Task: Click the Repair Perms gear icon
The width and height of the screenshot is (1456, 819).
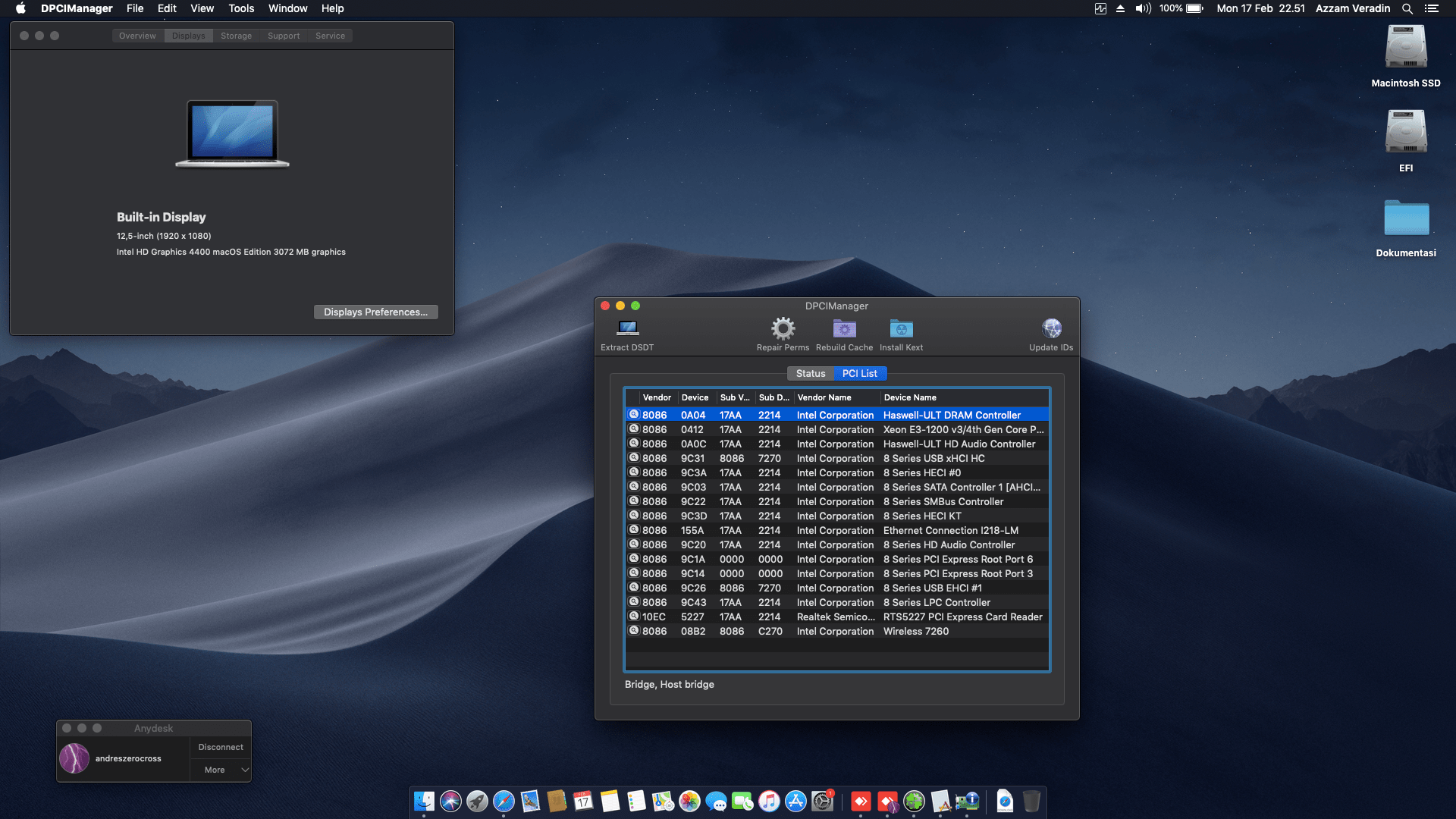Action: pos(783,328)
